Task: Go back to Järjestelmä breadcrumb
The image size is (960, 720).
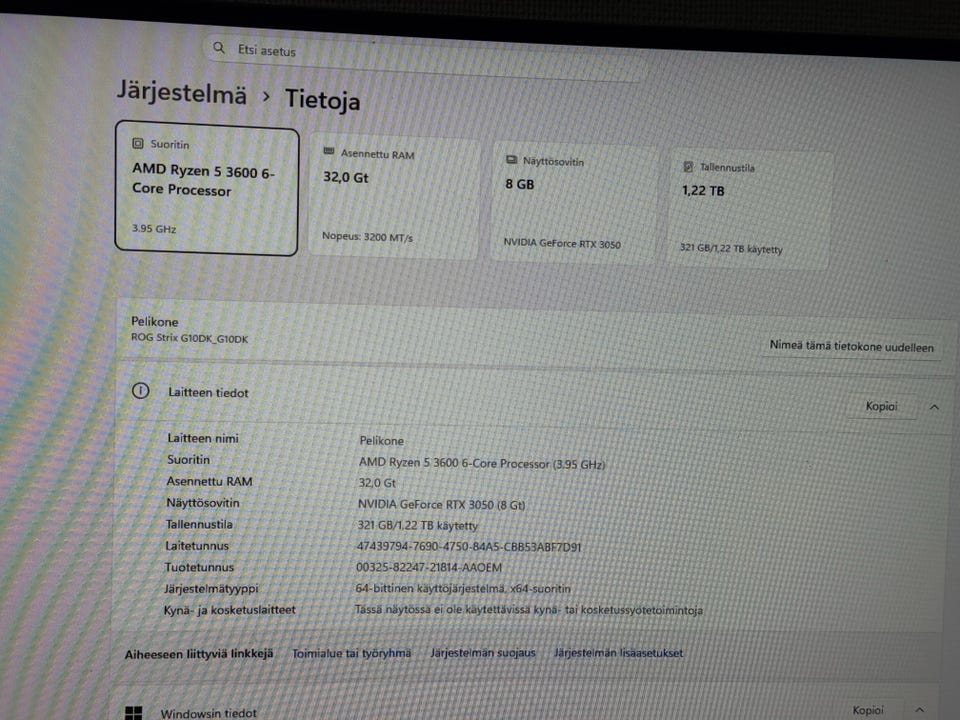Action: pyautogui.click(x=182, y=92)
